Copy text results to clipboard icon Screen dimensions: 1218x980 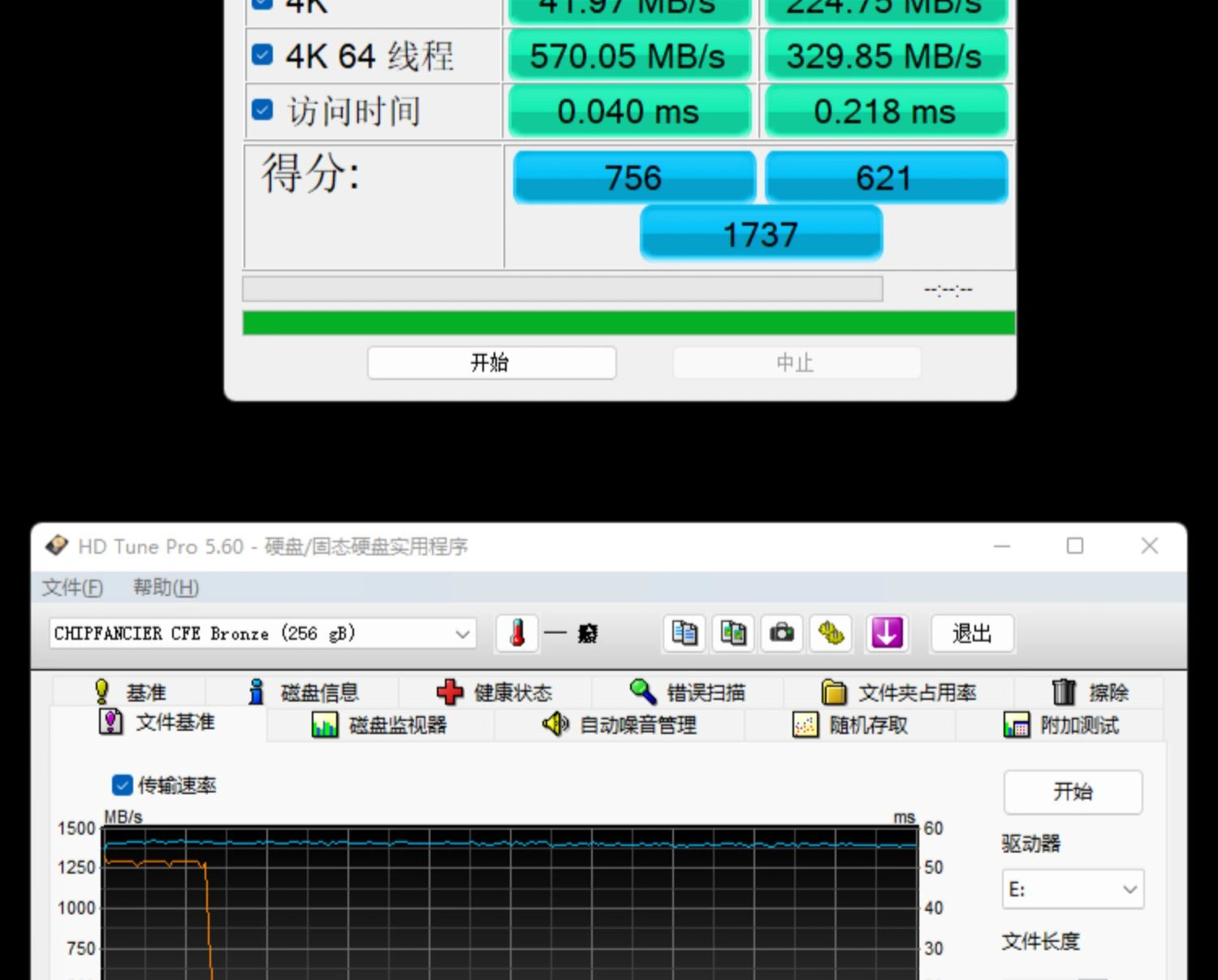tap(685, 633)
